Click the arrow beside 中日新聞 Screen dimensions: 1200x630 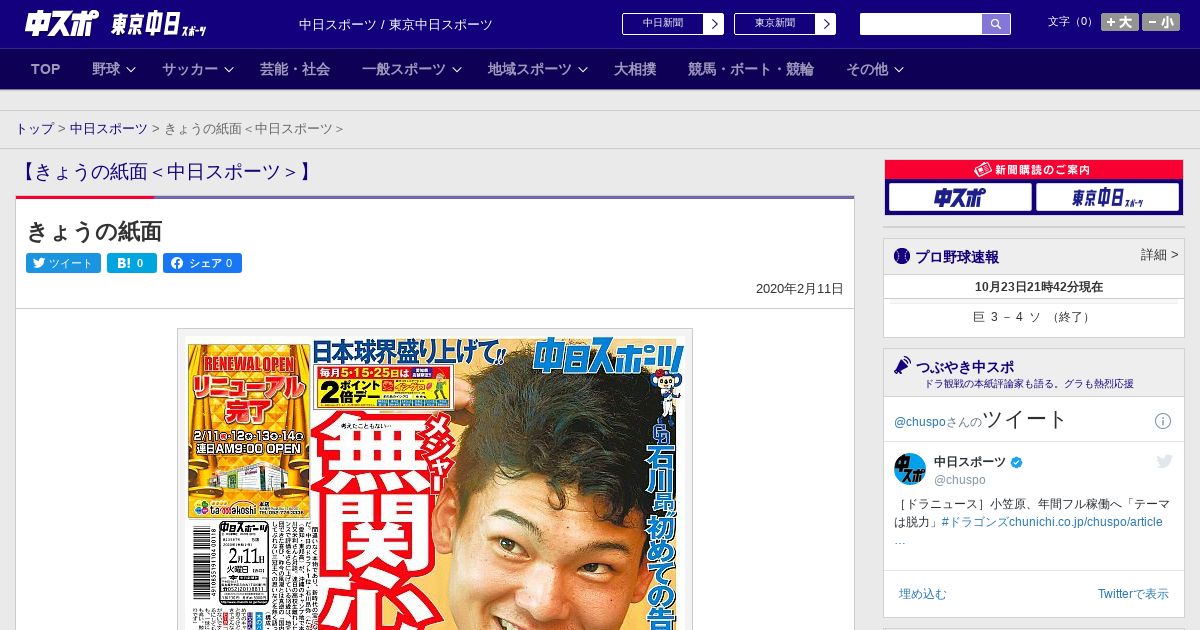(714, 24)
